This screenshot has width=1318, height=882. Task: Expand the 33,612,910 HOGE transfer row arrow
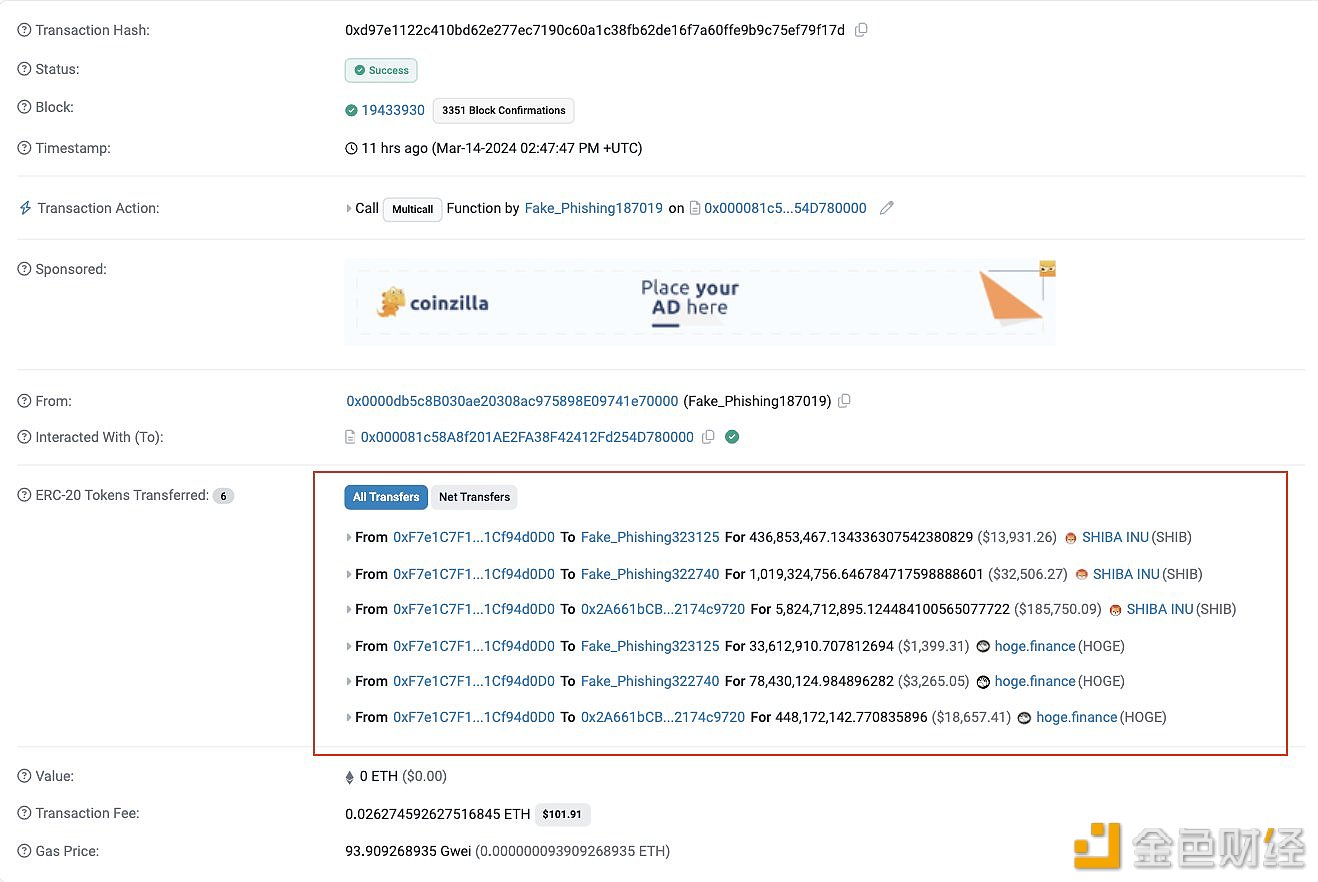point(349,646)
